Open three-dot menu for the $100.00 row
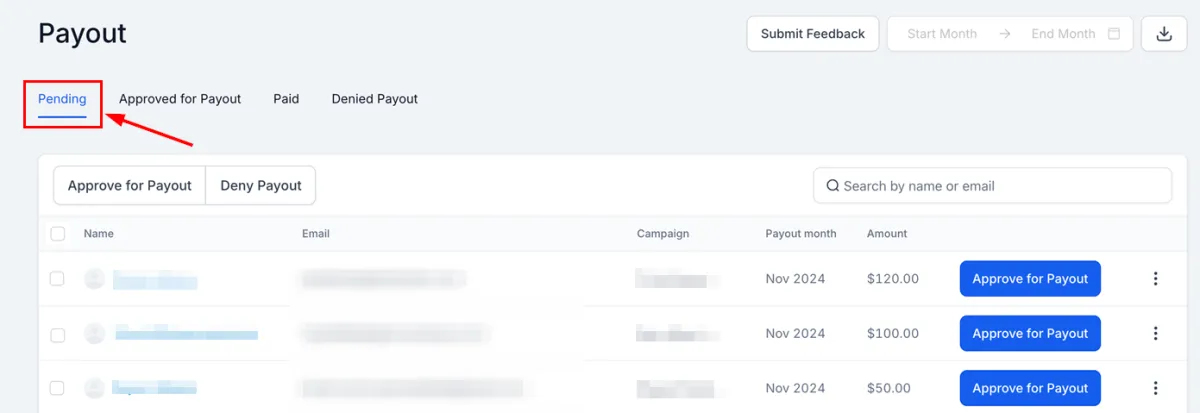Screen dimensions: 1200x413 click(1155, 333)
